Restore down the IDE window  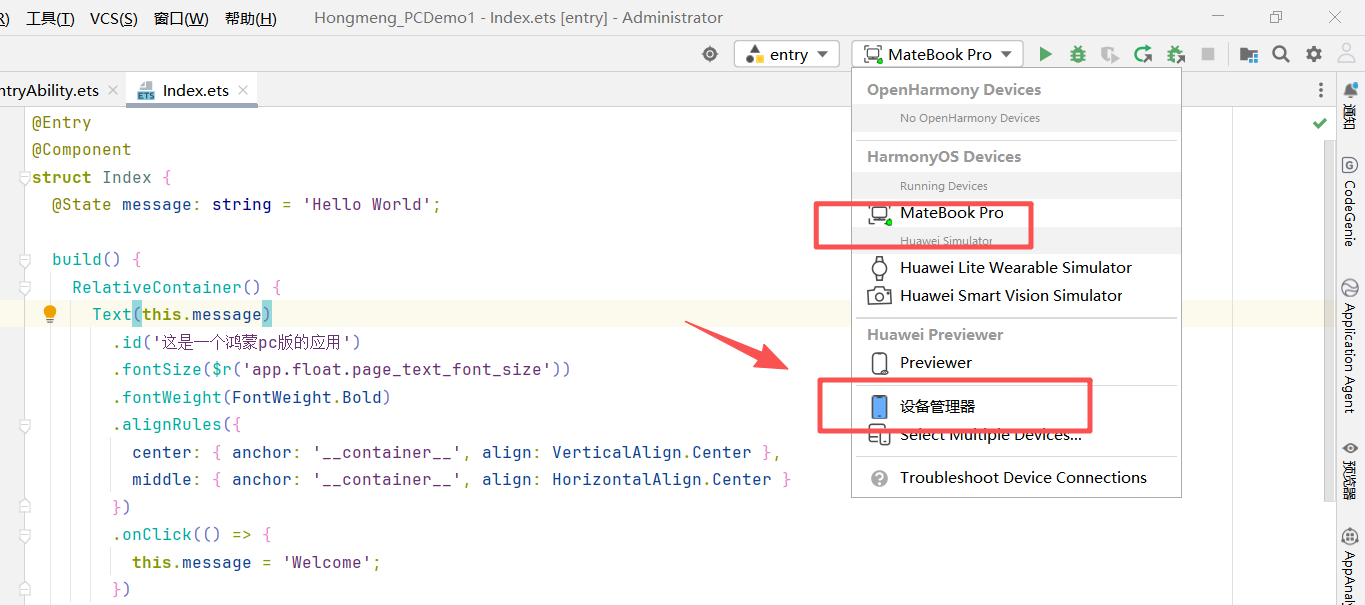click(x=1276, y=18)
